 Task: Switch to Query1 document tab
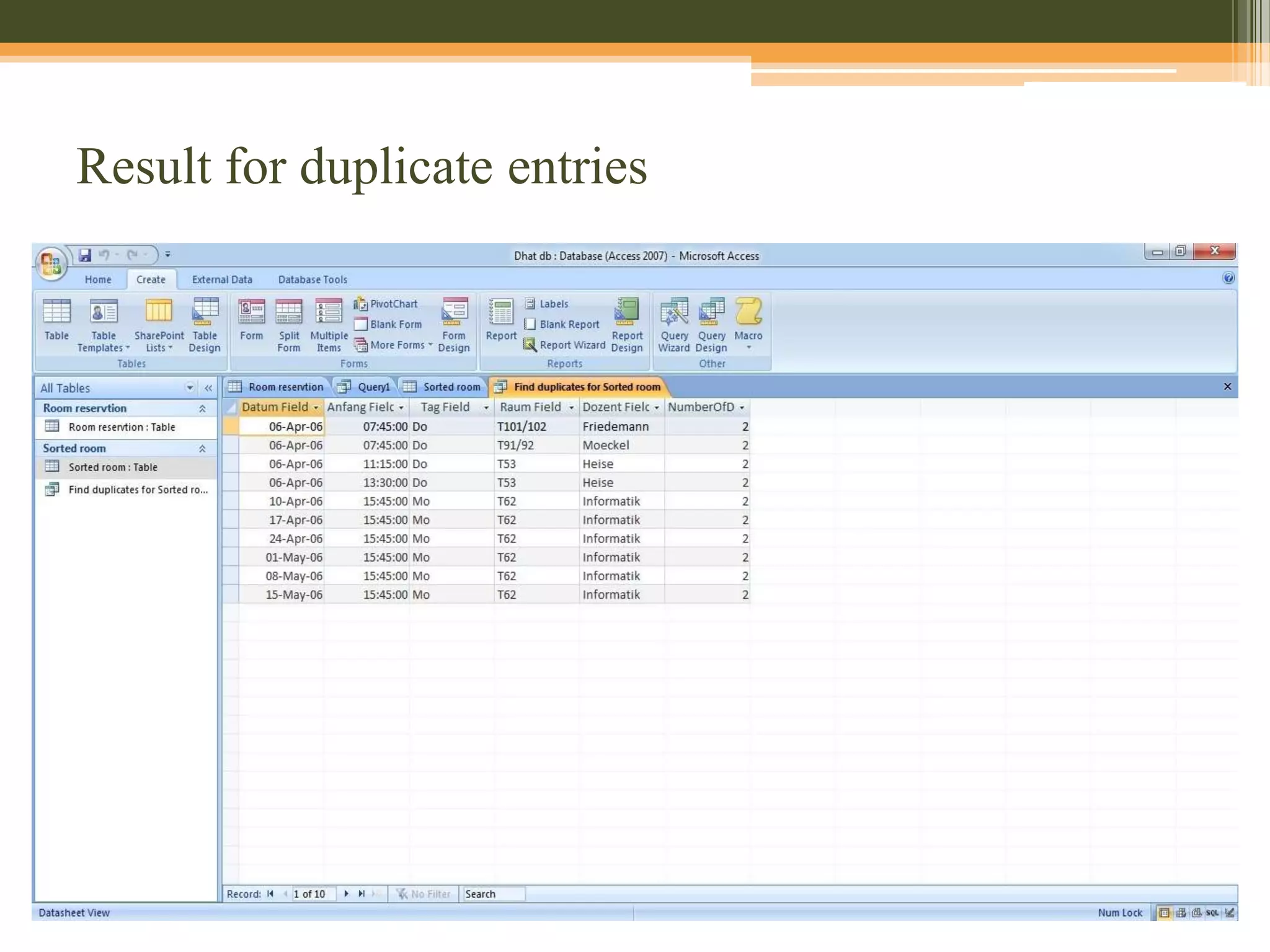point(364,387)
